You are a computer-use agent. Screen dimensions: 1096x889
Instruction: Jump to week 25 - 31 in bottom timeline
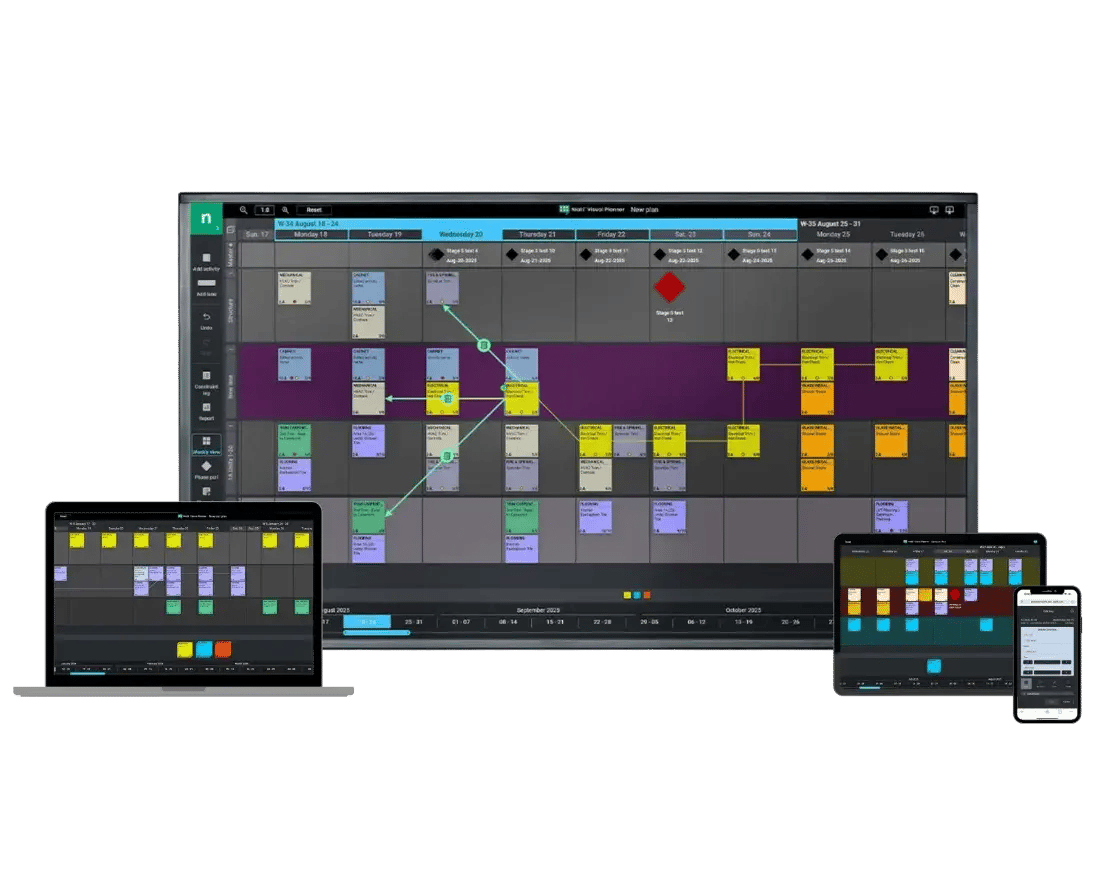point(414,622)
